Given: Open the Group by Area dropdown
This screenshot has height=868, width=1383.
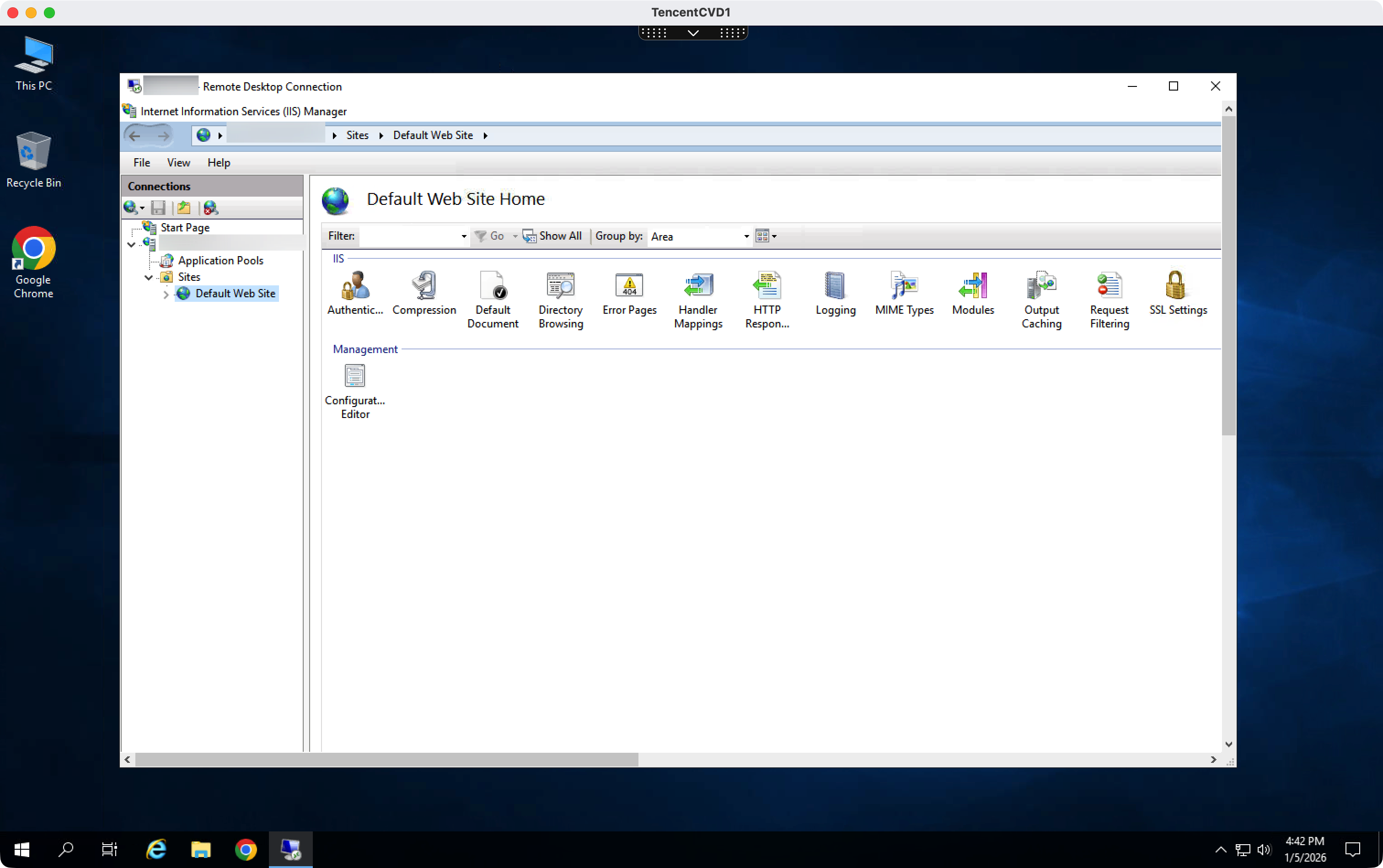Looking at the screenshot, I should tap(746, 236).
